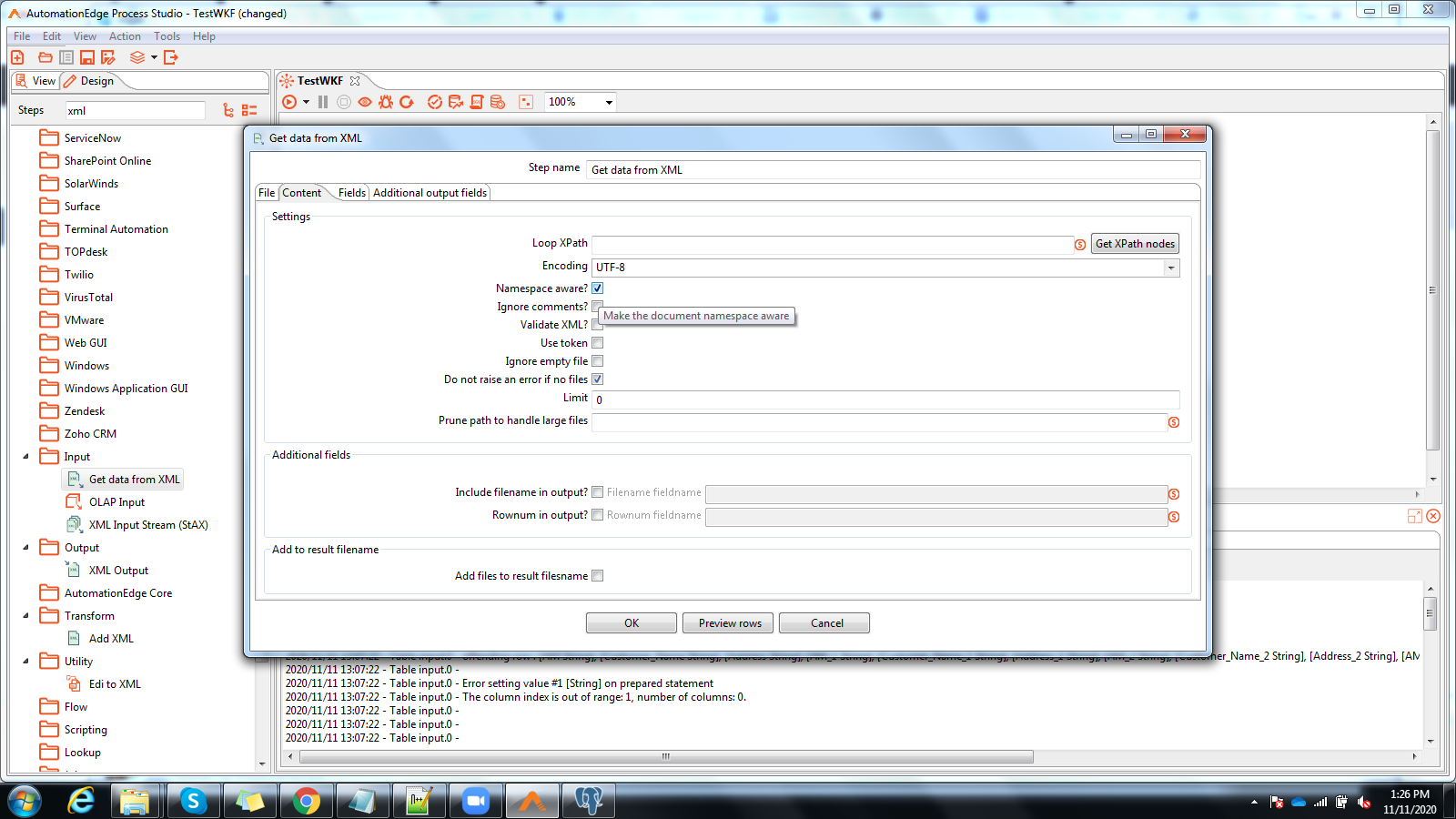Click the Save As toolbar icon
Image resolution: width=1456 pixels, height=819 pixels.
tap(108, 57)
